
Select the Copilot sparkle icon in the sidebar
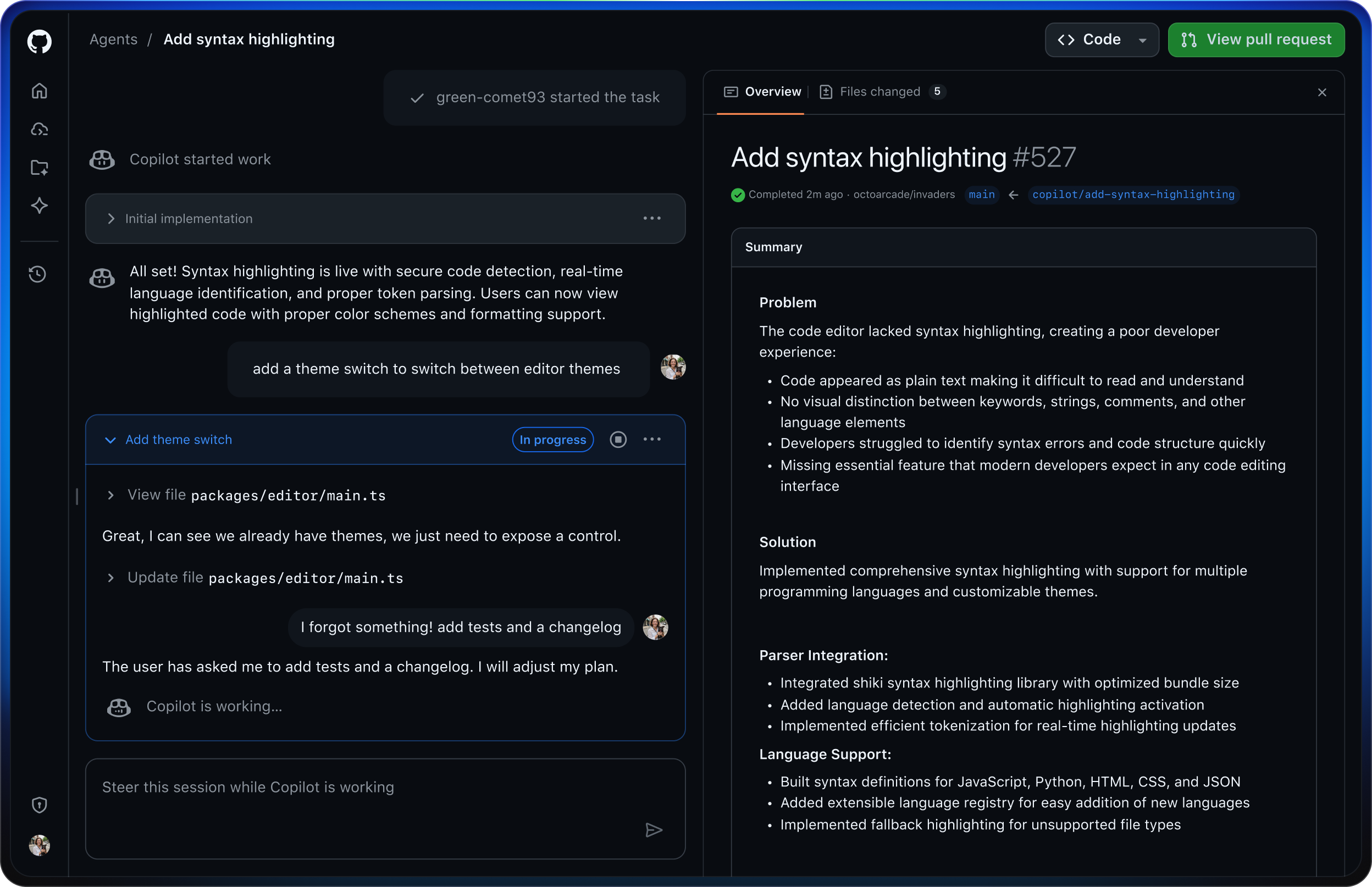click(39, 206)
